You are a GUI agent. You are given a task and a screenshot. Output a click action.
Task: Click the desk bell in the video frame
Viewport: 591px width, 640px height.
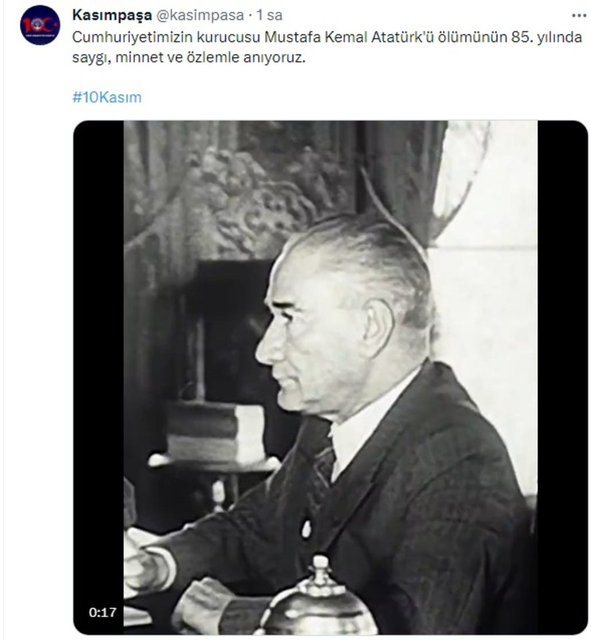click(x=318, y=598)
